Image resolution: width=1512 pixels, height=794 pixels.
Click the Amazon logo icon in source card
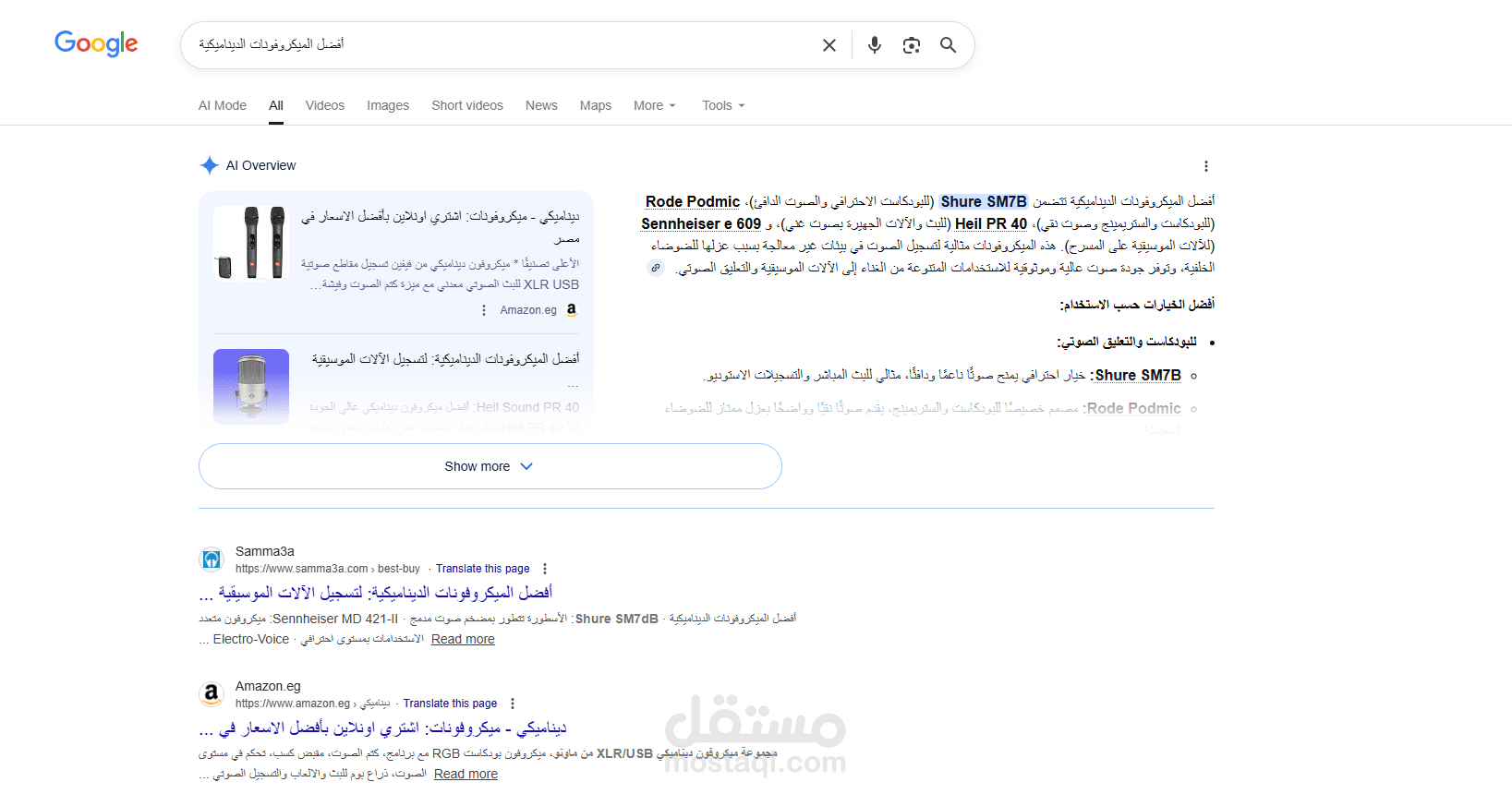[x=571, y=310]
